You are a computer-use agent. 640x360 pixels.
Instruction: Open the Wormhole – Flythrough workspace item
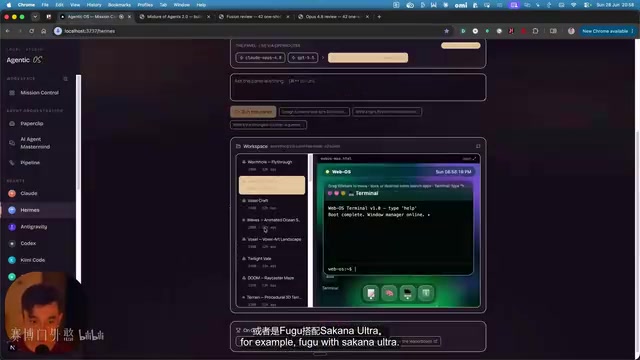(272, 165)
